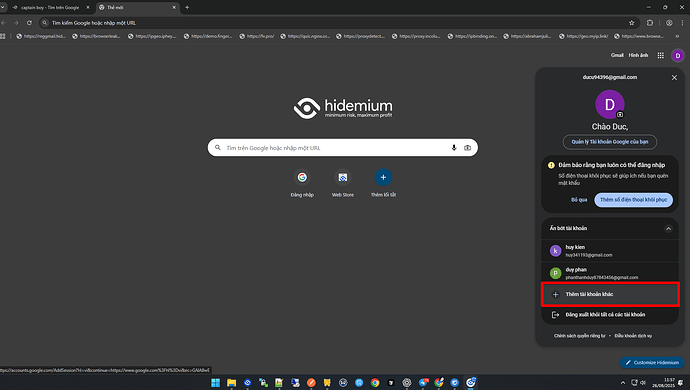This screenshot has width=690, height=390.
Task: Open the notification bell in taskbar
Action: (x=681, y=383)
